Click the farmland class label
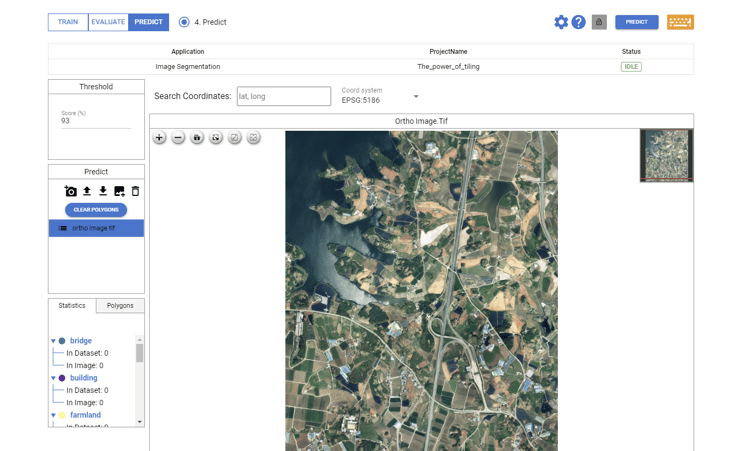The image size is (742, 451). (x=86, y=415)
